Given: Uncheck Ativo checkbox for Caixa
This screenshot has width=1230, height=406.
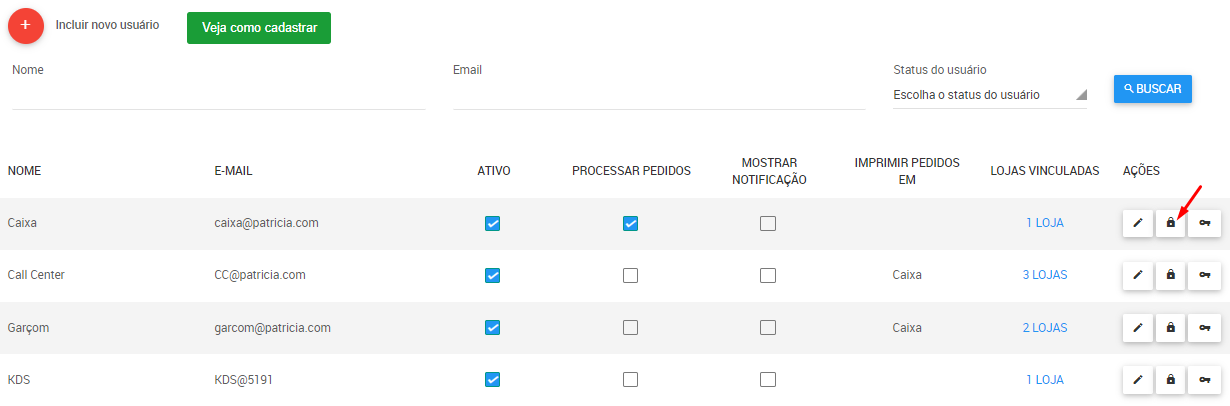Looking at the screenshot, I should click(493, 223).
